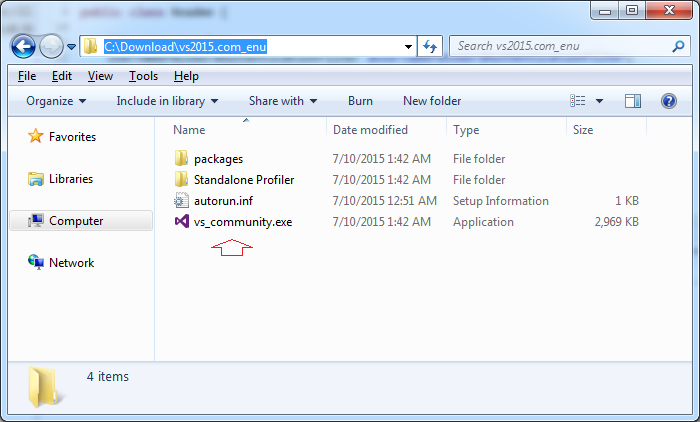
Task: Click the 7/10/2015 12:51 AM date cell
Action: click(384, 201)
